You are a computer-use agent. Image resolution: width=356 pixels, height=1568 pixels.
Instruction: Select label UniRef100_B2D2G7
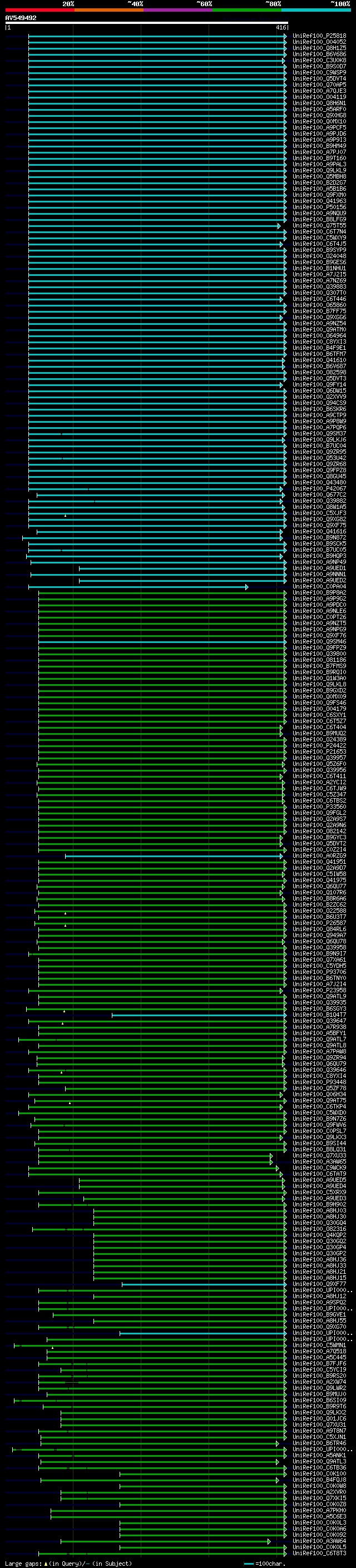coord(319,182)
